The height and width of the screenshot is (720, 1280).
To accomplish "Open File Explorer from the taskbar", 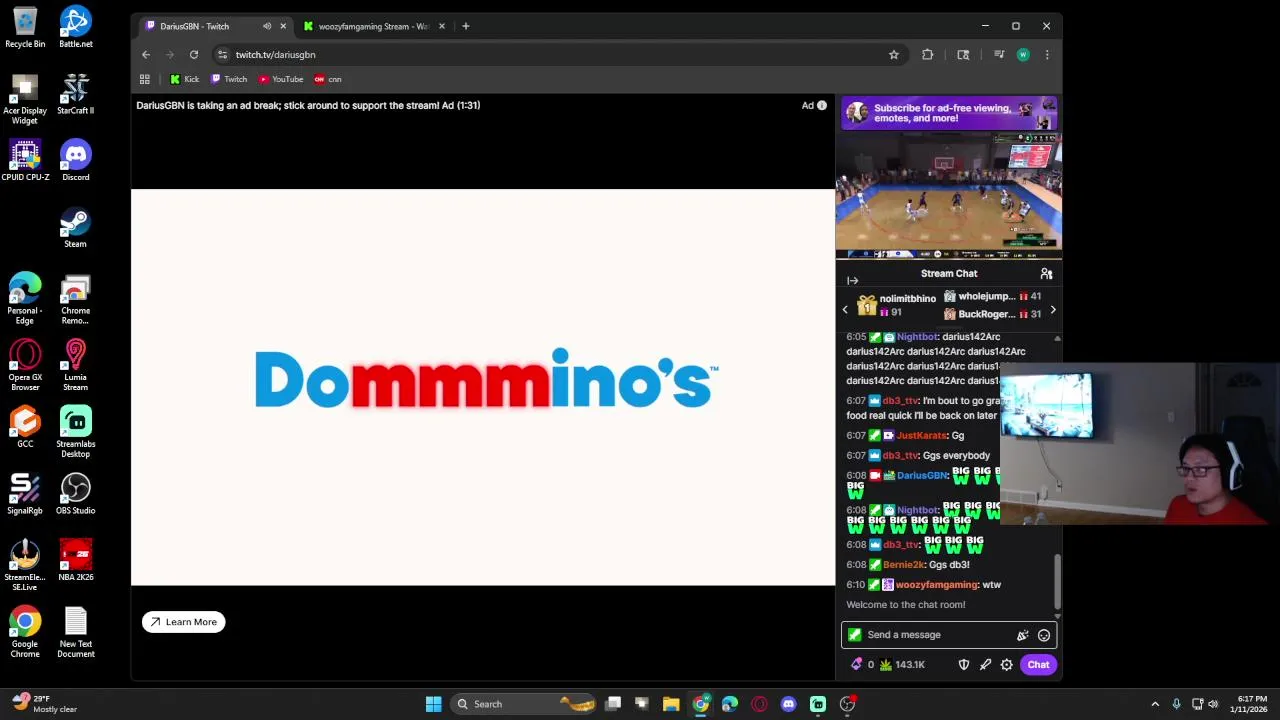I will 671,704.
